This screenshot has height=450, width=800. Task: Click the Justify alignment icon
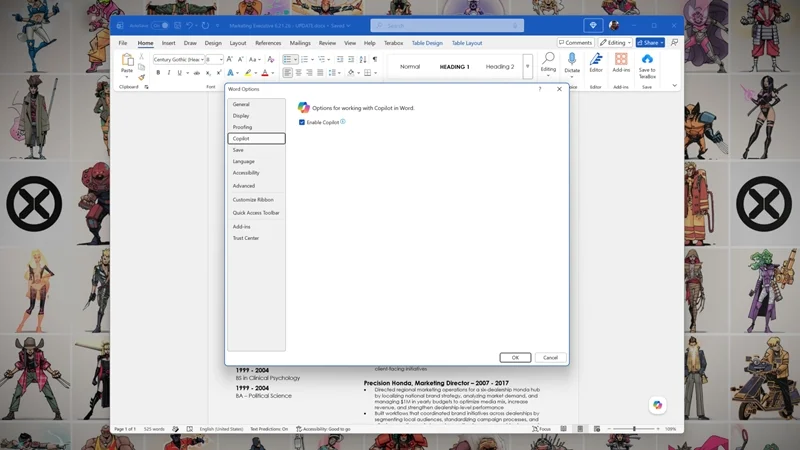[x=320, y=73]
